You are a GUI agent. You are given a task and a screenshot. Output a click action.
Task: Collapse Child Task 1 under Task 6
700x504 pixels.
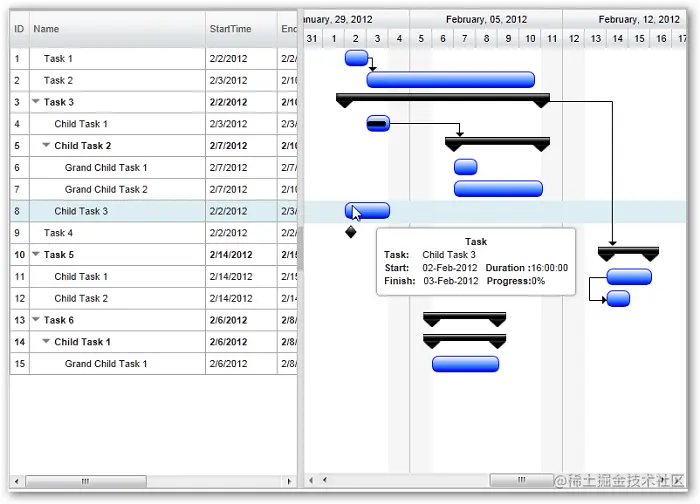point(46,341)
